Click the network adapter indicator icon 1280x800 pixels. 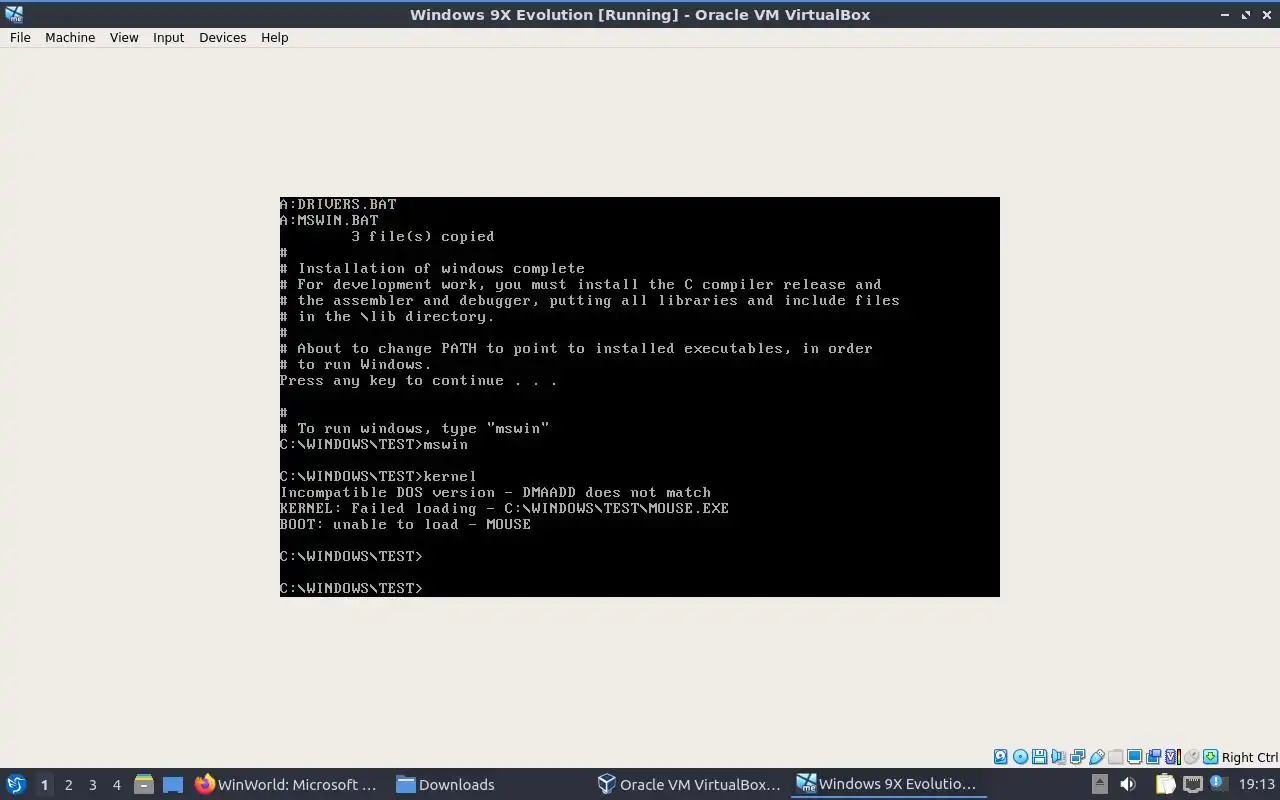click(1078, 757)
